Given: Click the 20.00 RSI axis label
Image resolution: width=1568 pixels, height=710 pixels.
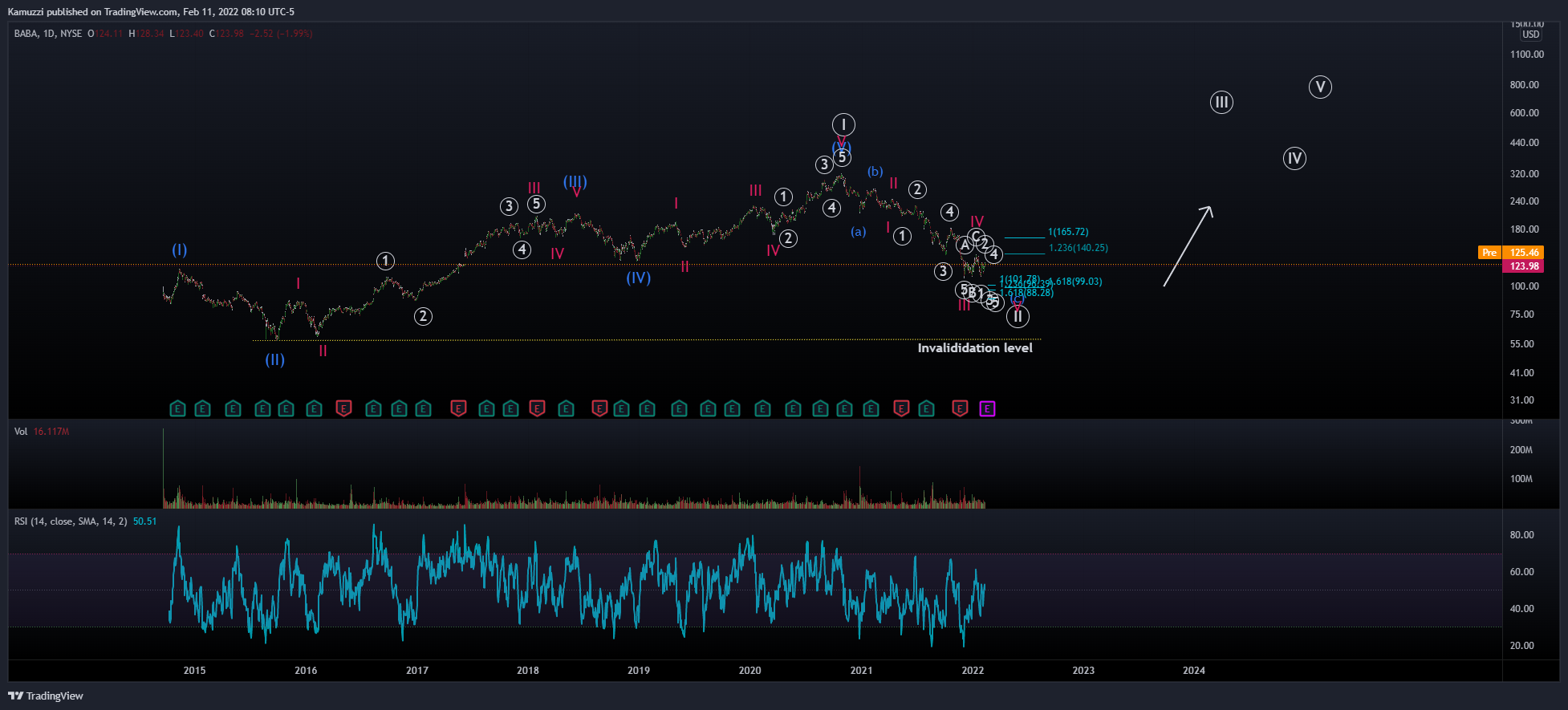Looking at the screenshot, I should (x=1522, y=646).
